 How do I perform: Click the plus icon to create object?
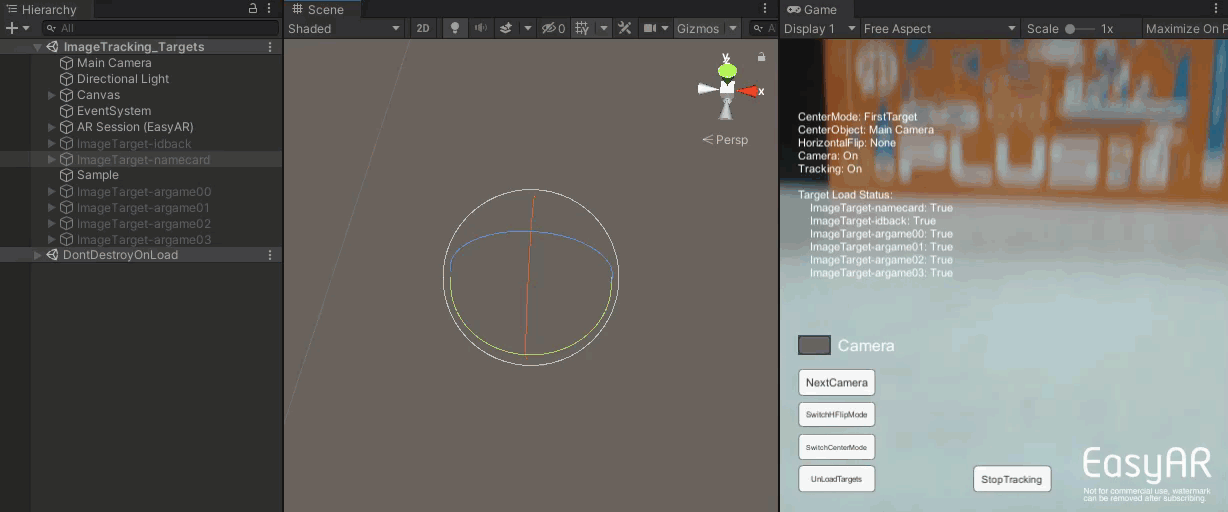(x=12, y=28)
